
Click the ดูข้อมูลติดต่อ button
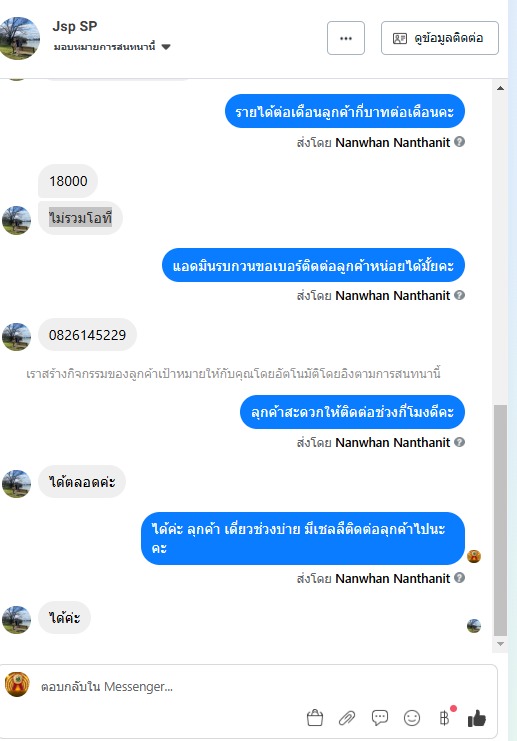[439, 38]
